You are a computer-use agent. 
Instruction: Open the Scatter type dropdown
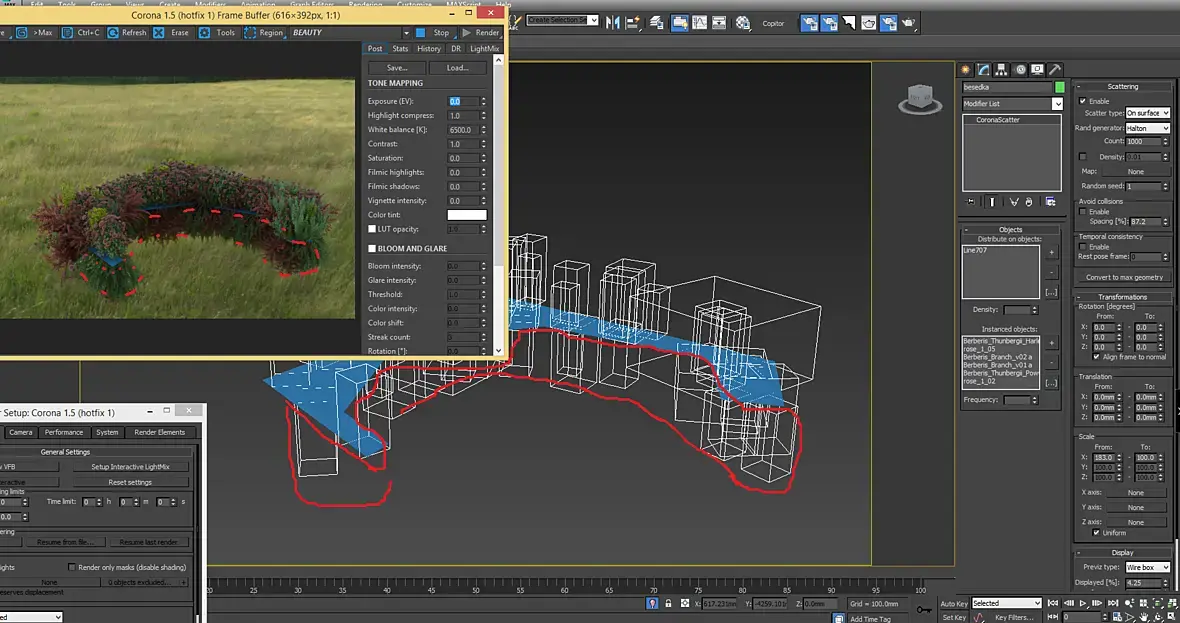pos(1147,113)
